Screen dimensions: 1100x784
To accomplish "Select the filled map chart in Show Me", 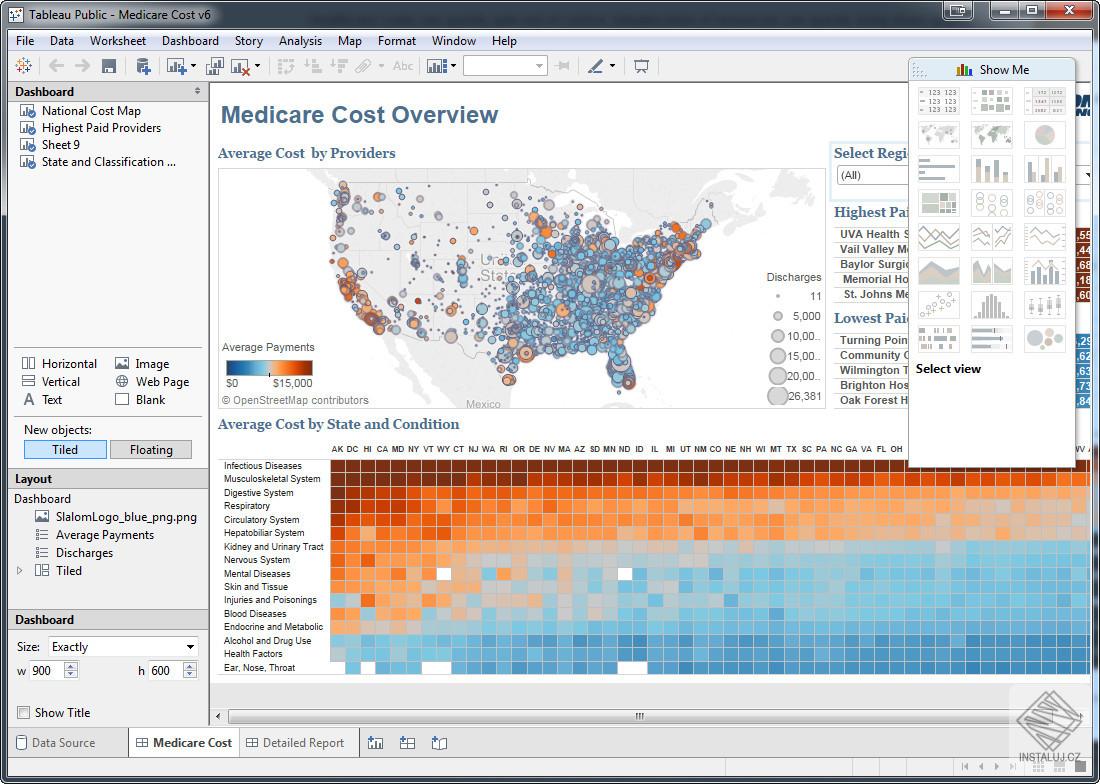I will [x=991, y=134].
